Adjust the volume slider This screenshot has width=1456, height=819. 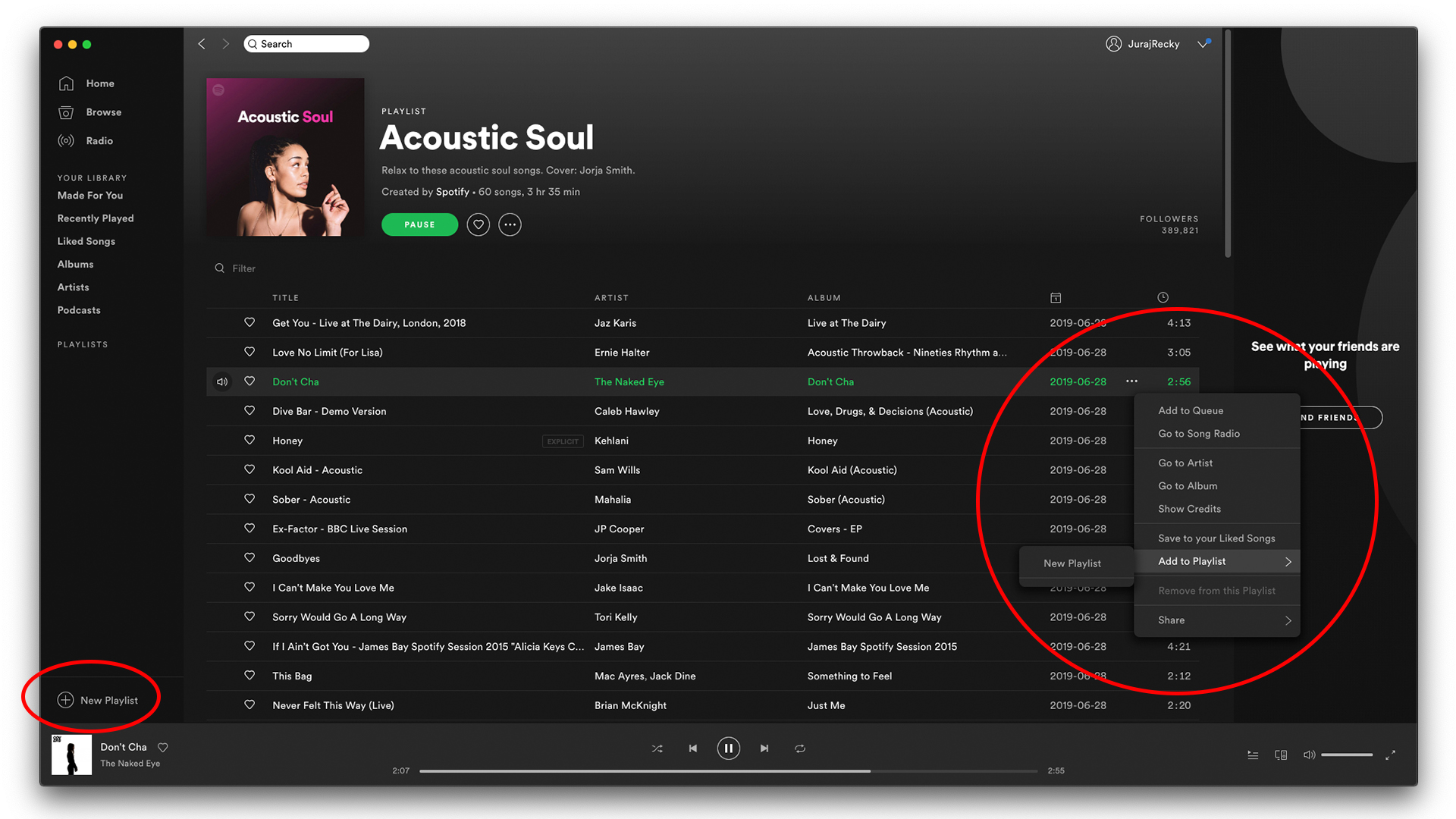pos(1347,755)
